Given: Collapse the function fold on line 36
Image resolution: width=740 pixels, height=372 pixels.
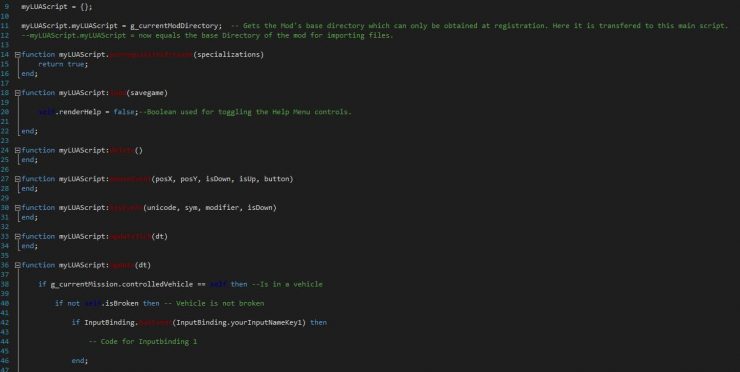Looking at the screenshot, I should tap(17, 265).
